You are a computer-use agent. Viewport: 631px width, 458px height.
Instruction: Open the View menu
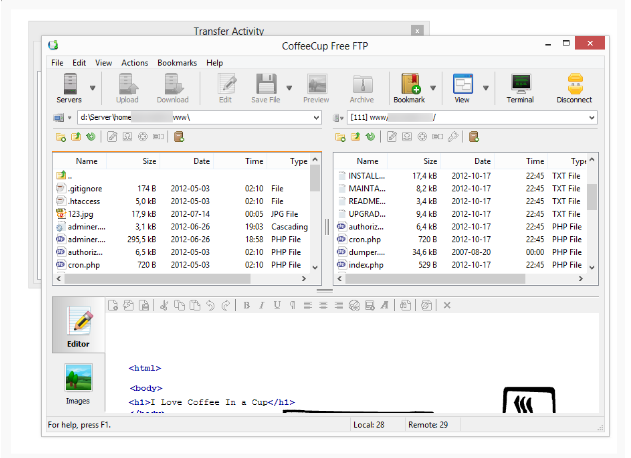point(103,63)
